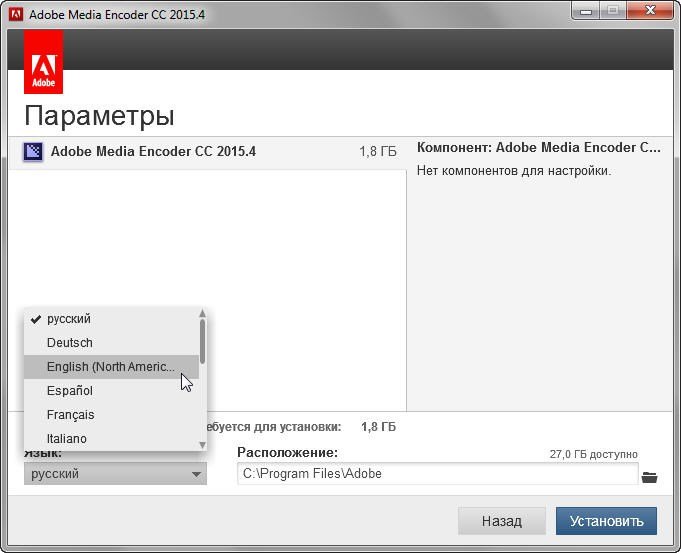Select русский in the language list
681x553 pixels.
click(111, 319)
